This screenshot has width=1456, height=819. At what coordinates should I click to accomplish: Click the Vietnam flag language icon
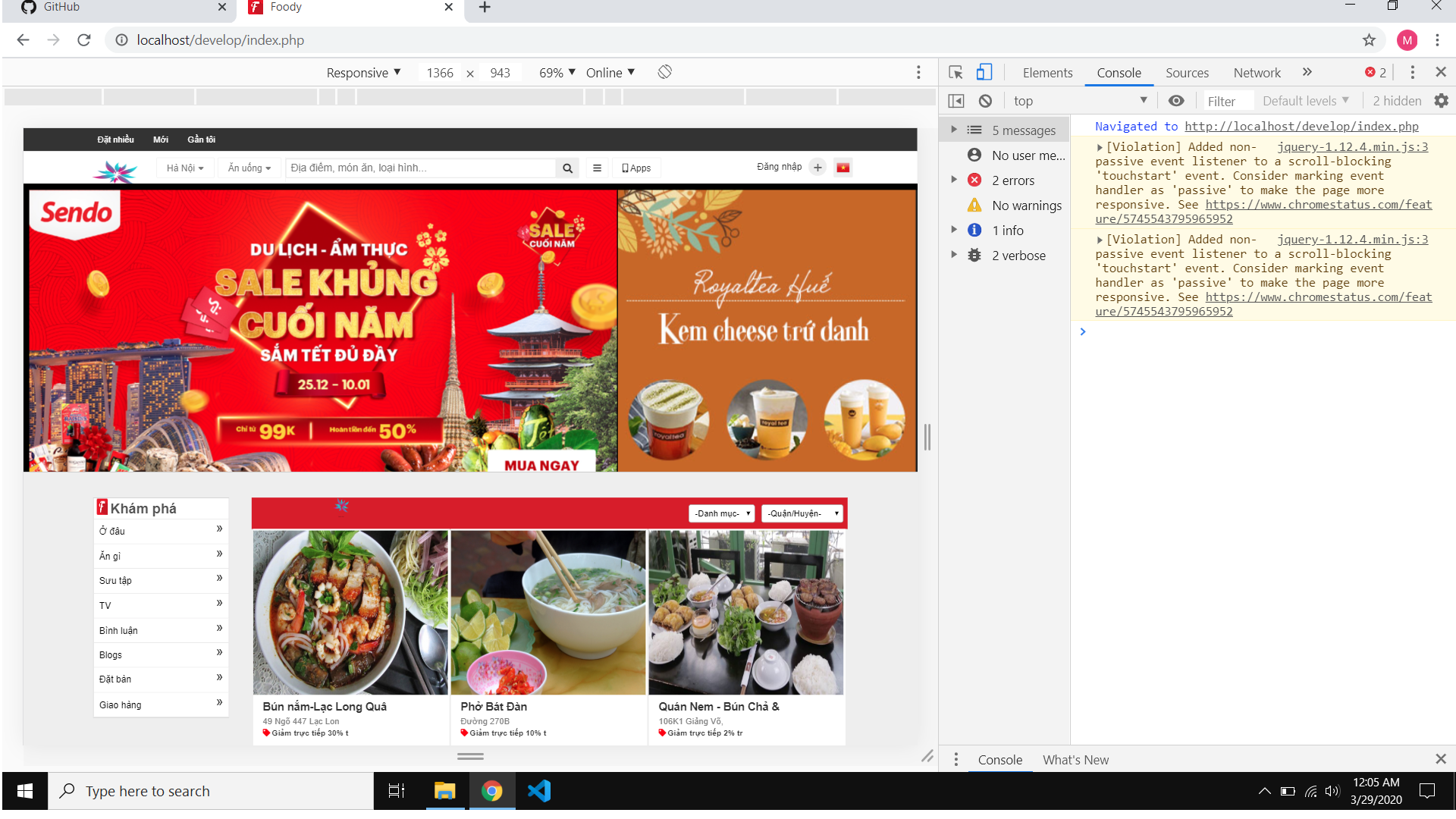843,168
